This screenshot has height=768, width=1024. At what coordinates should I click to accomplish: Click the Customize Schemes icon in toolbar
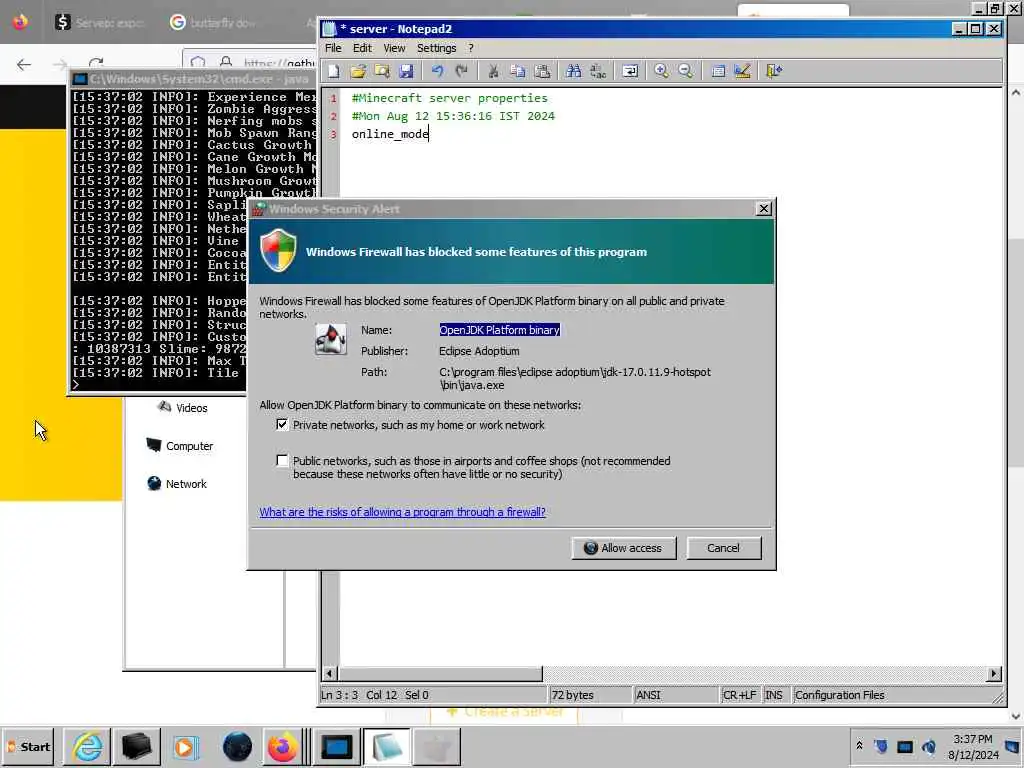tap(742, 71)
